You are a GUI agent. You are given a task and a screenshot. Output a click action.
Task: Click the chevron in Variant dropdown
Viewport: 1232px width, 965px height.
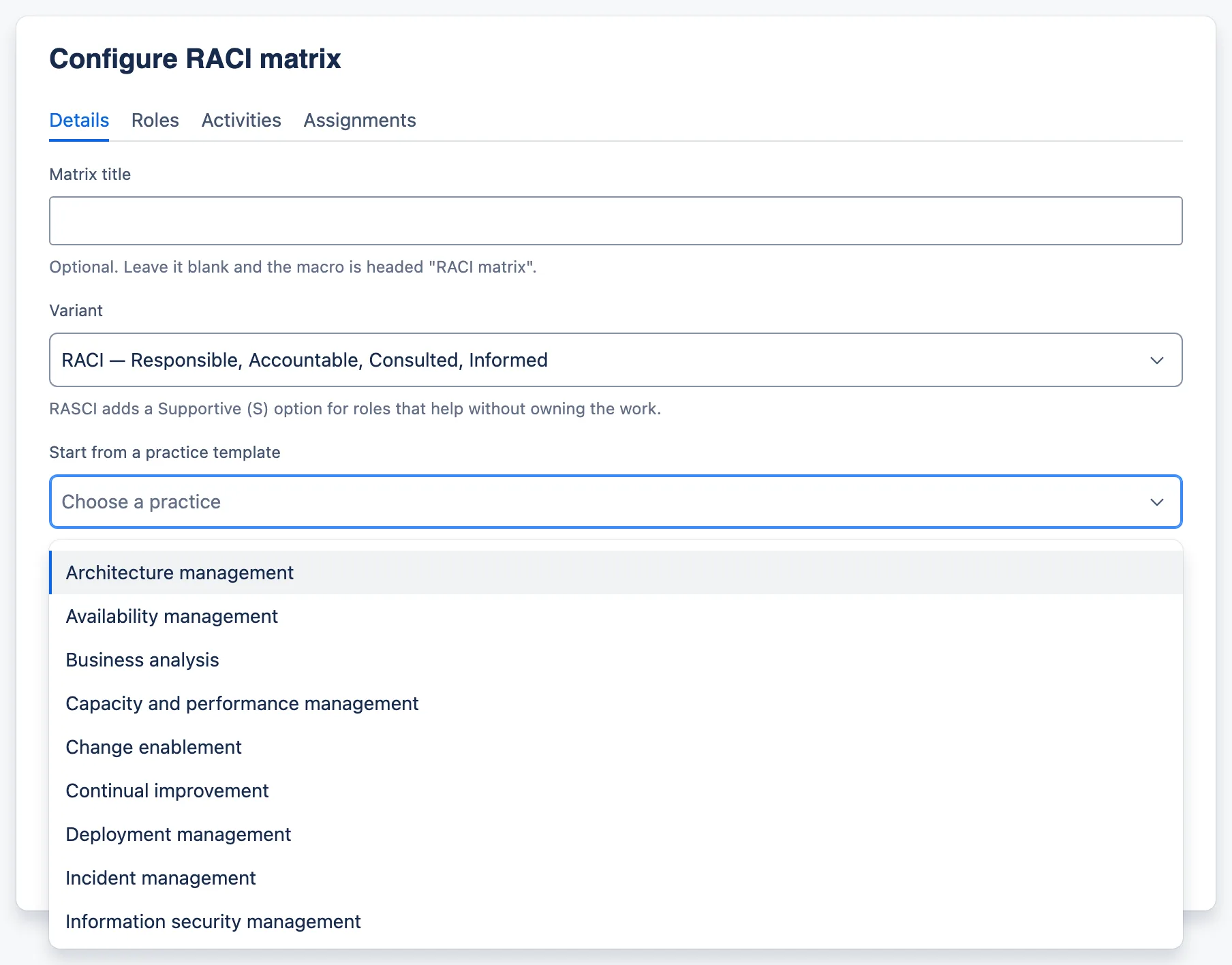click(x=1157, y=360)
